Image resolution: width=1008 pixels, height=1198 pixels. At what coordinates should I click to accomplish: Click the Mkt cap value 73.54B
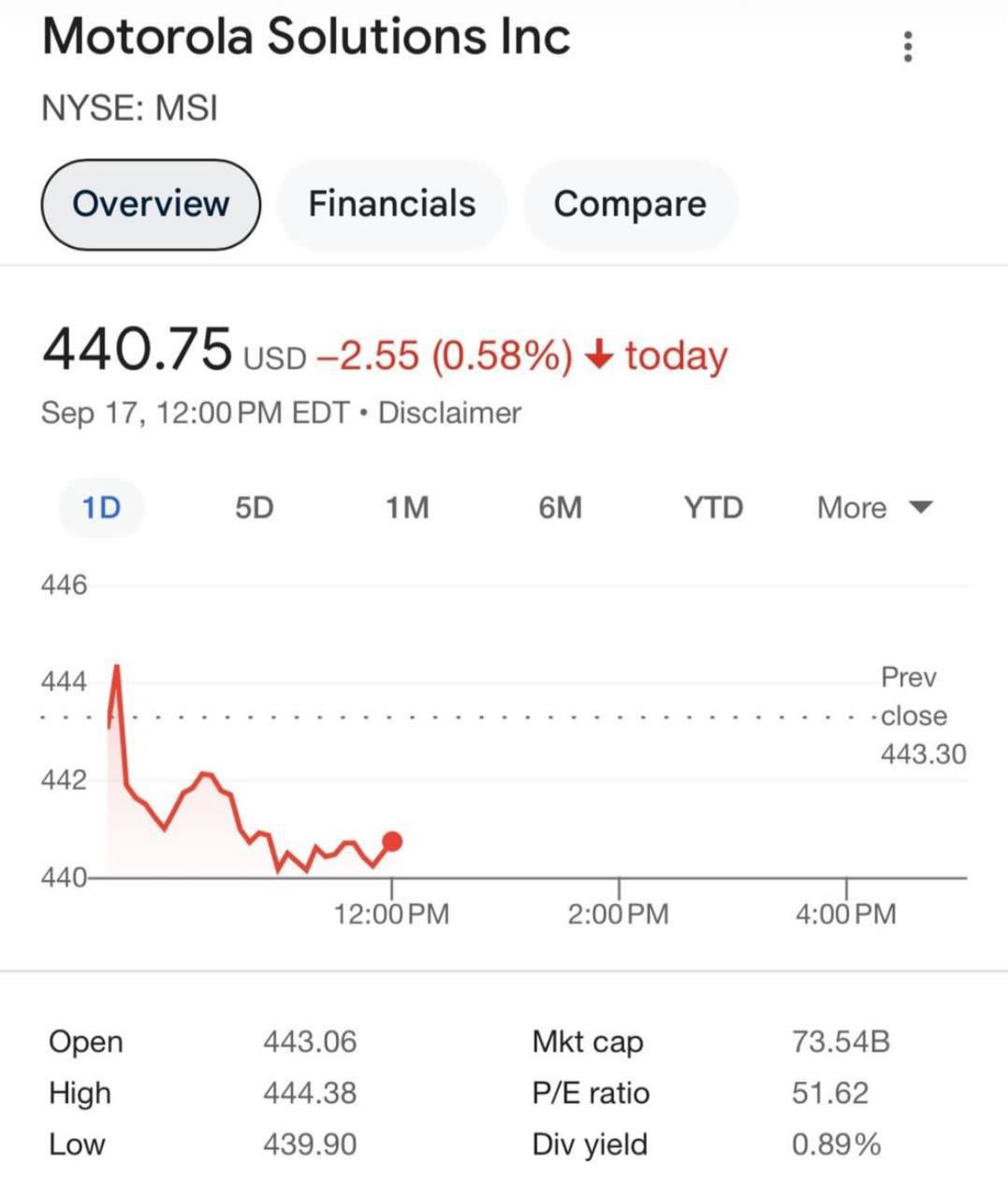[840, 1041]
